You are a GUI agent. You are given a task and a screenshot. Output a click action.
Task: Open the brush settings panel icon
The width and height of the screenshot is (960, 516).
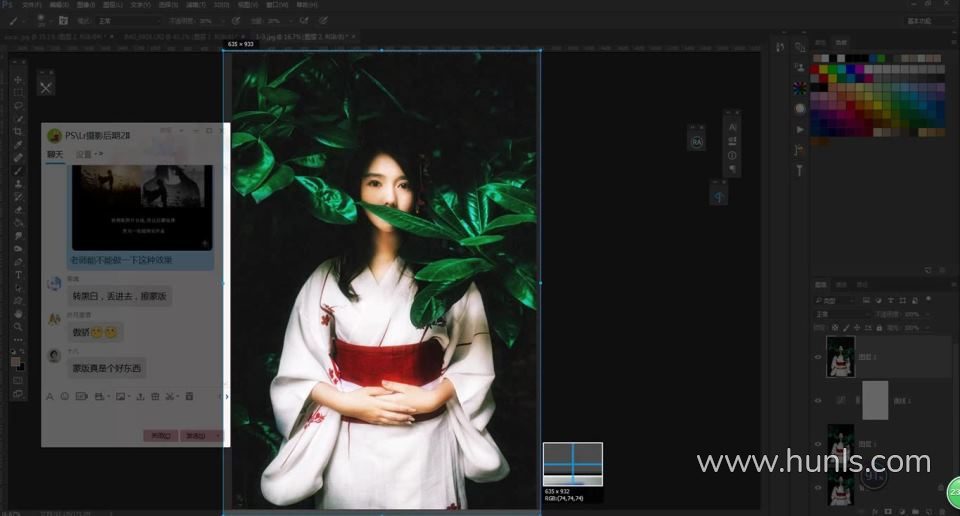coord(63,21)
